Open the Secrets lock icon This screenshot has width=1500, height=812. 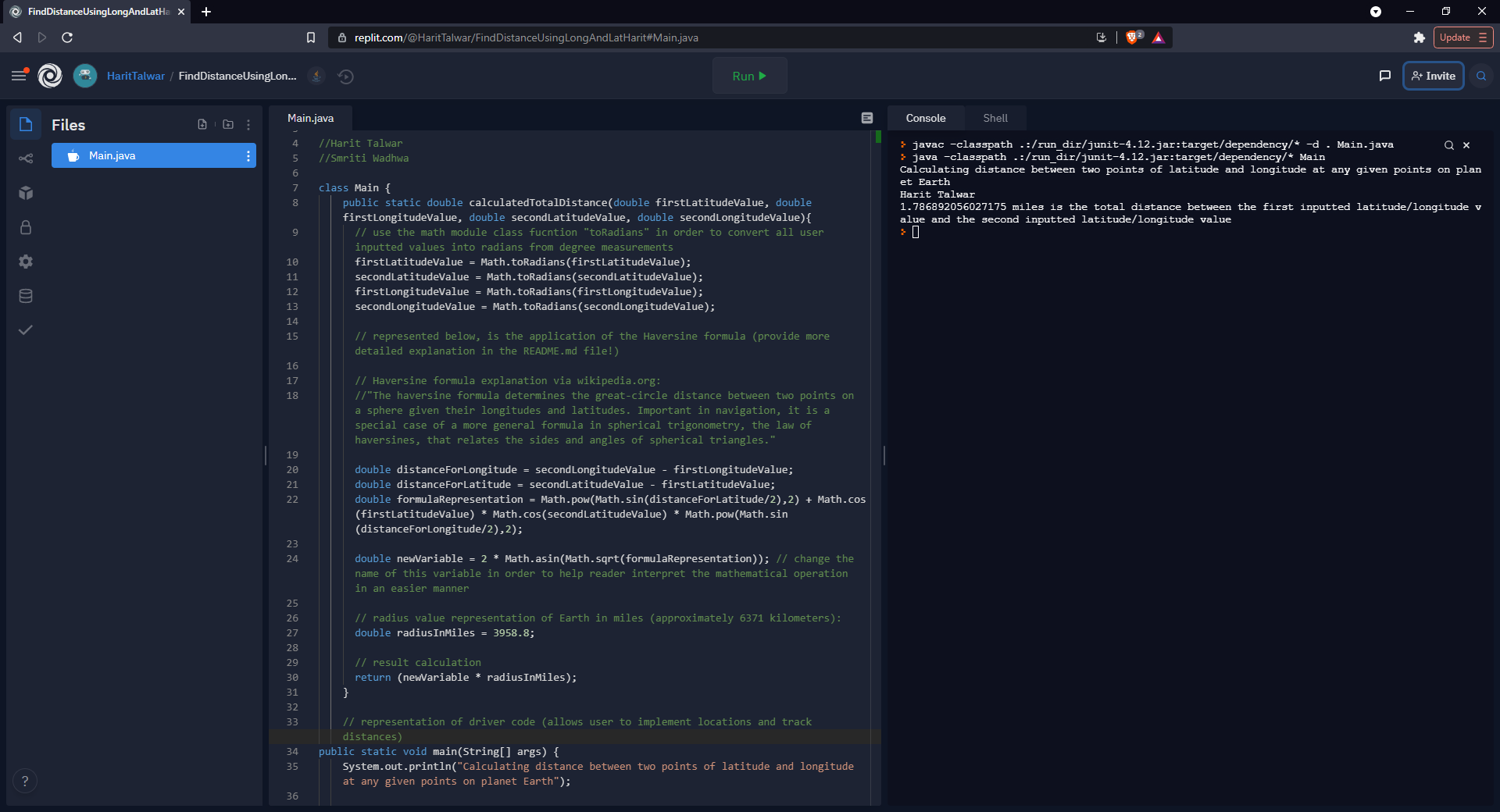26,227
